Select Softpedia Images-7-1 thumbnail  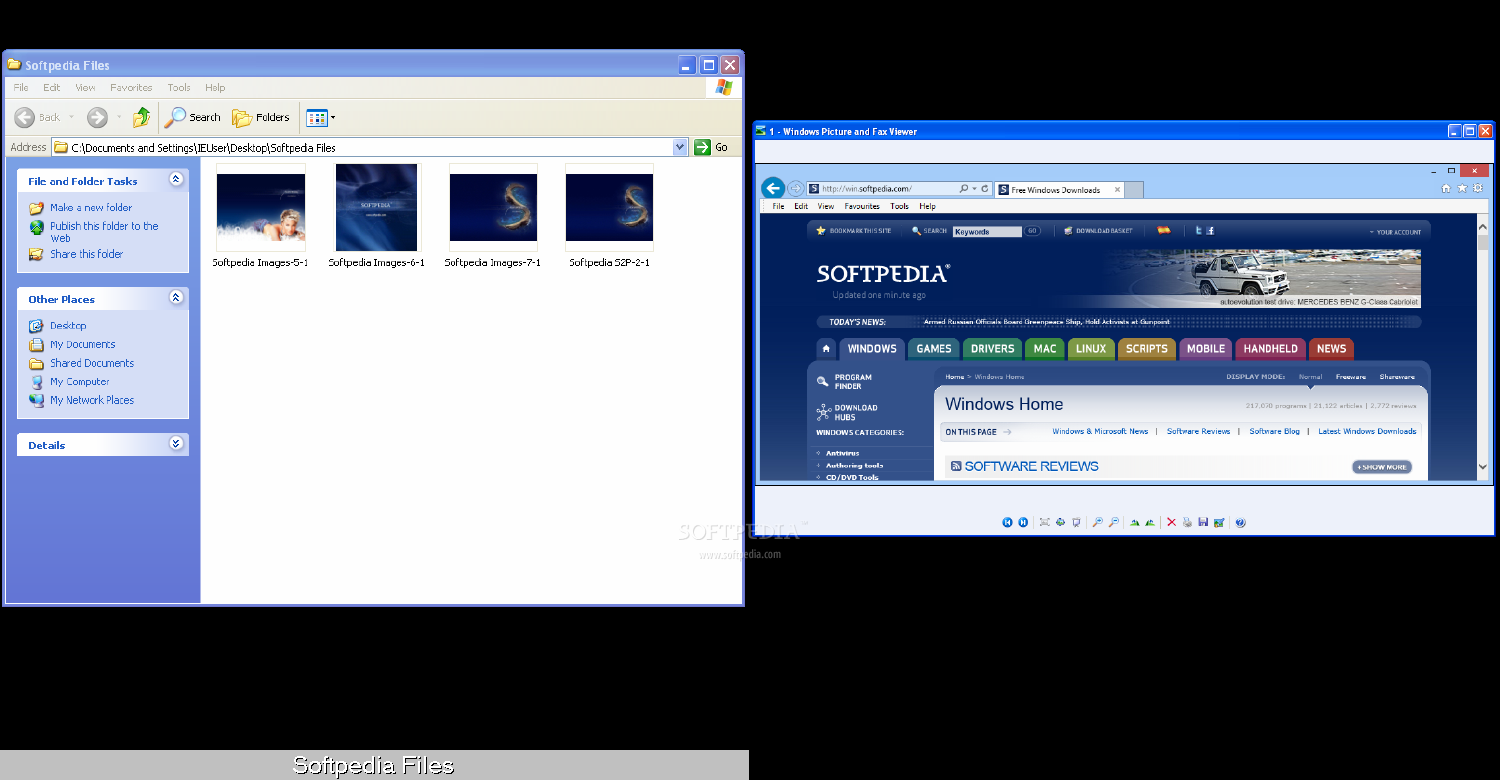click(493, 208)
